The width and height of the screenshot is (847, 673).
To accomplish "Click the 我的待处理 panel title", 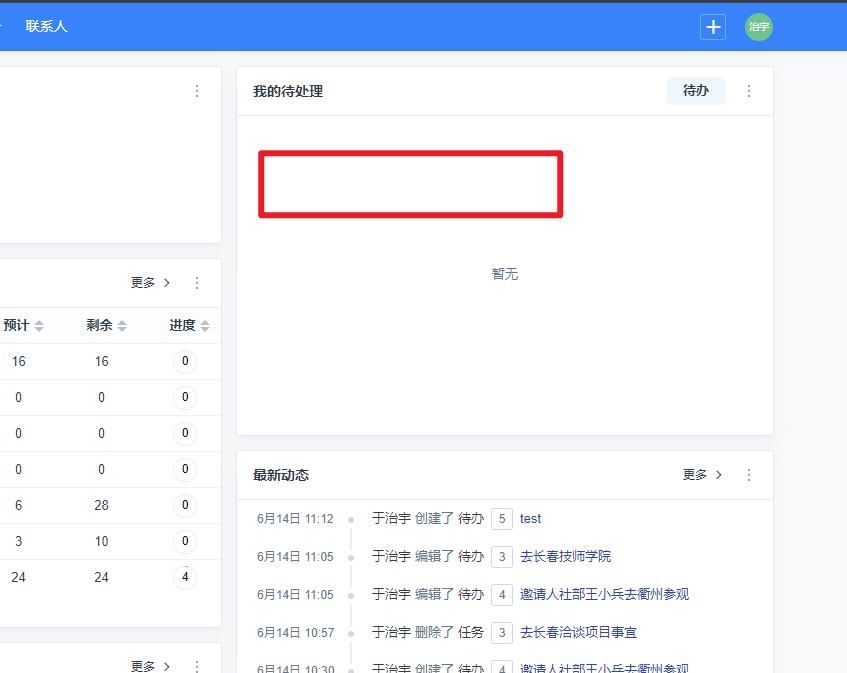I will [x=288, y=91].
